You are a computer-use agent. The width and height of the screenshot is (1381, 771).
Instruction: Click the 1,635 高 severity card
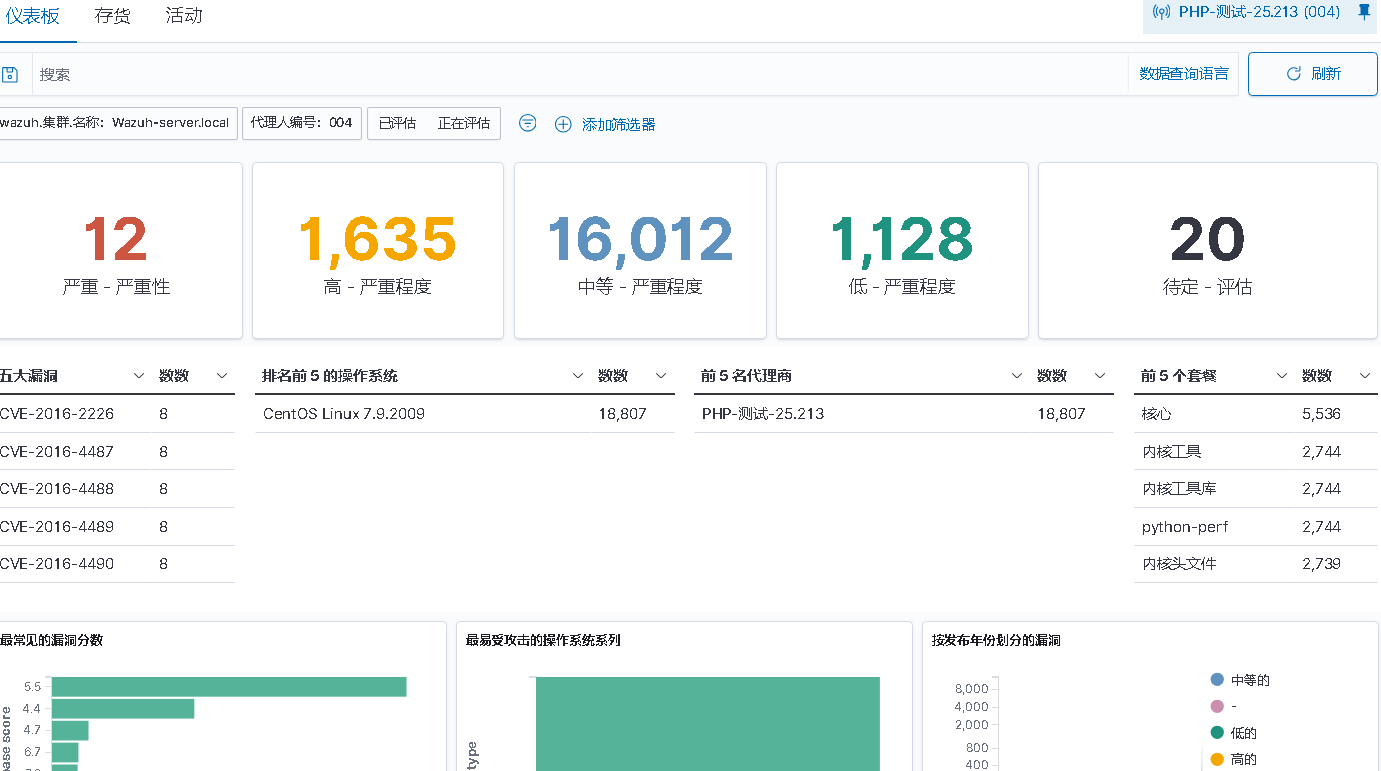(x=378, y=251)
